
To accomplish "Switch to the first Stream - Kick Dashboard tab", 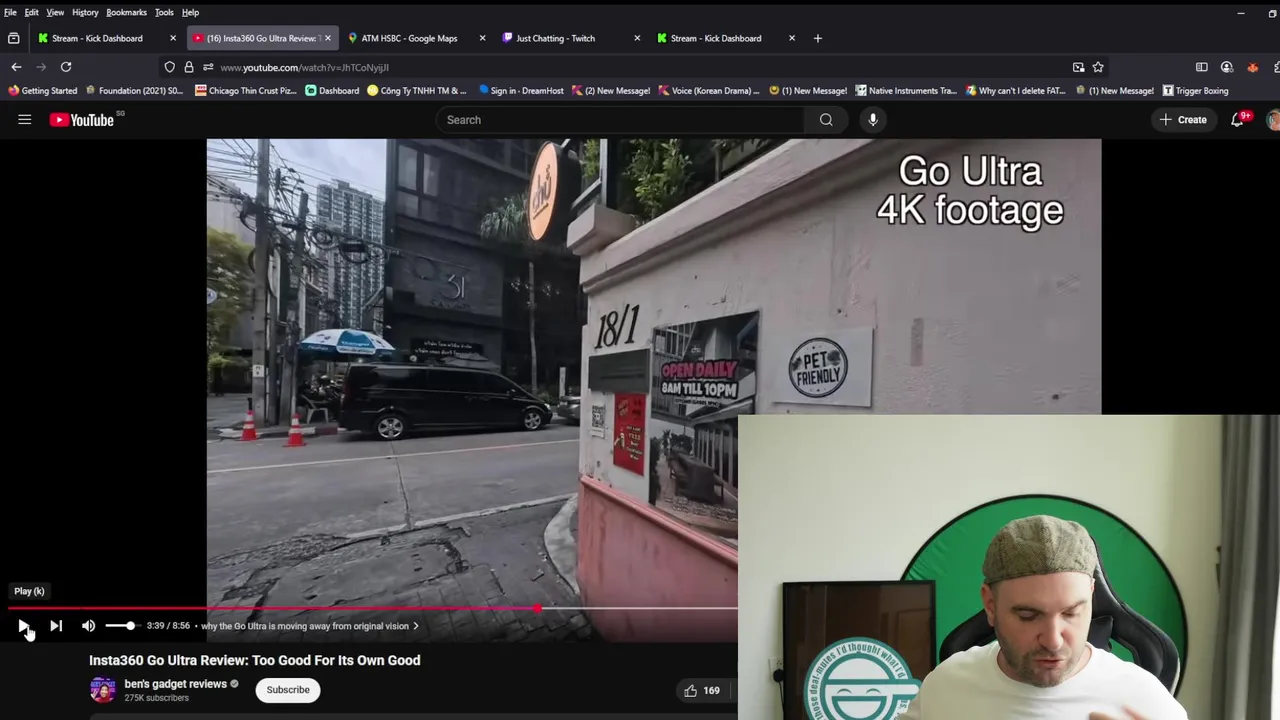I will pos(107,38).
